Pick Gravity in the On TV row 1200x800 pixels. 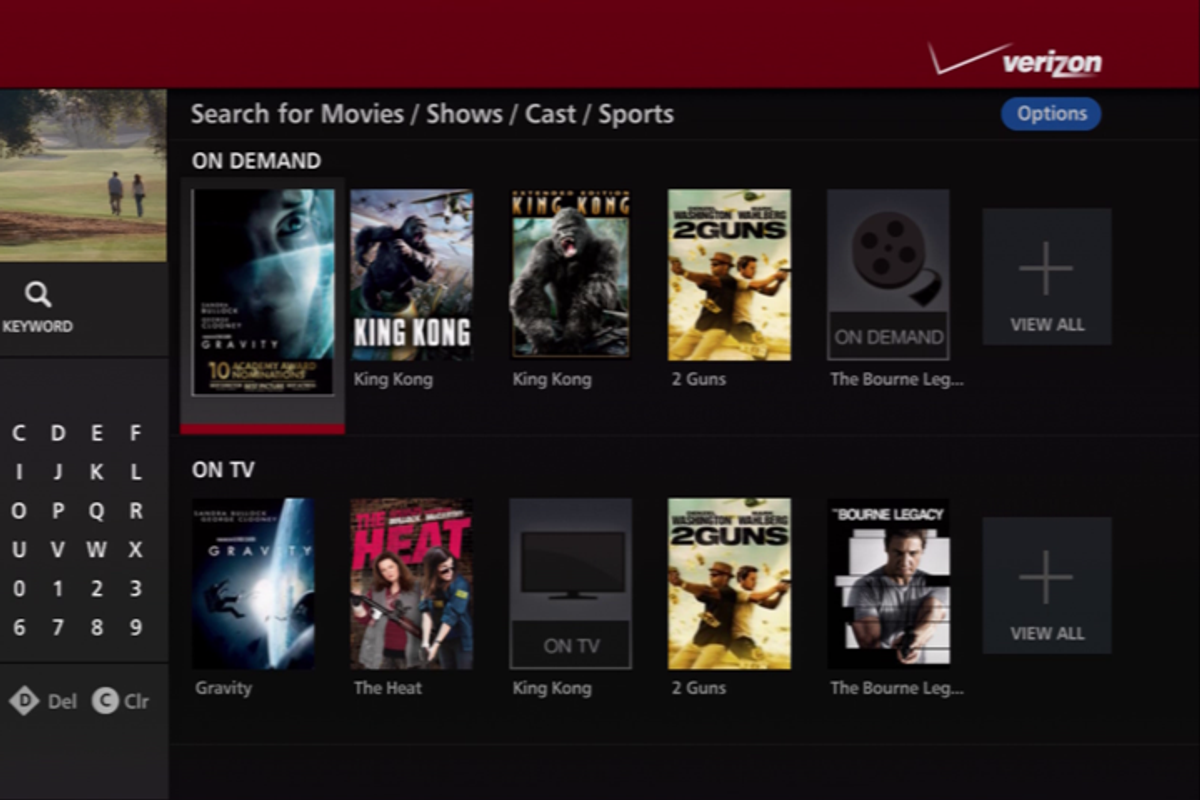click(253, 583)
